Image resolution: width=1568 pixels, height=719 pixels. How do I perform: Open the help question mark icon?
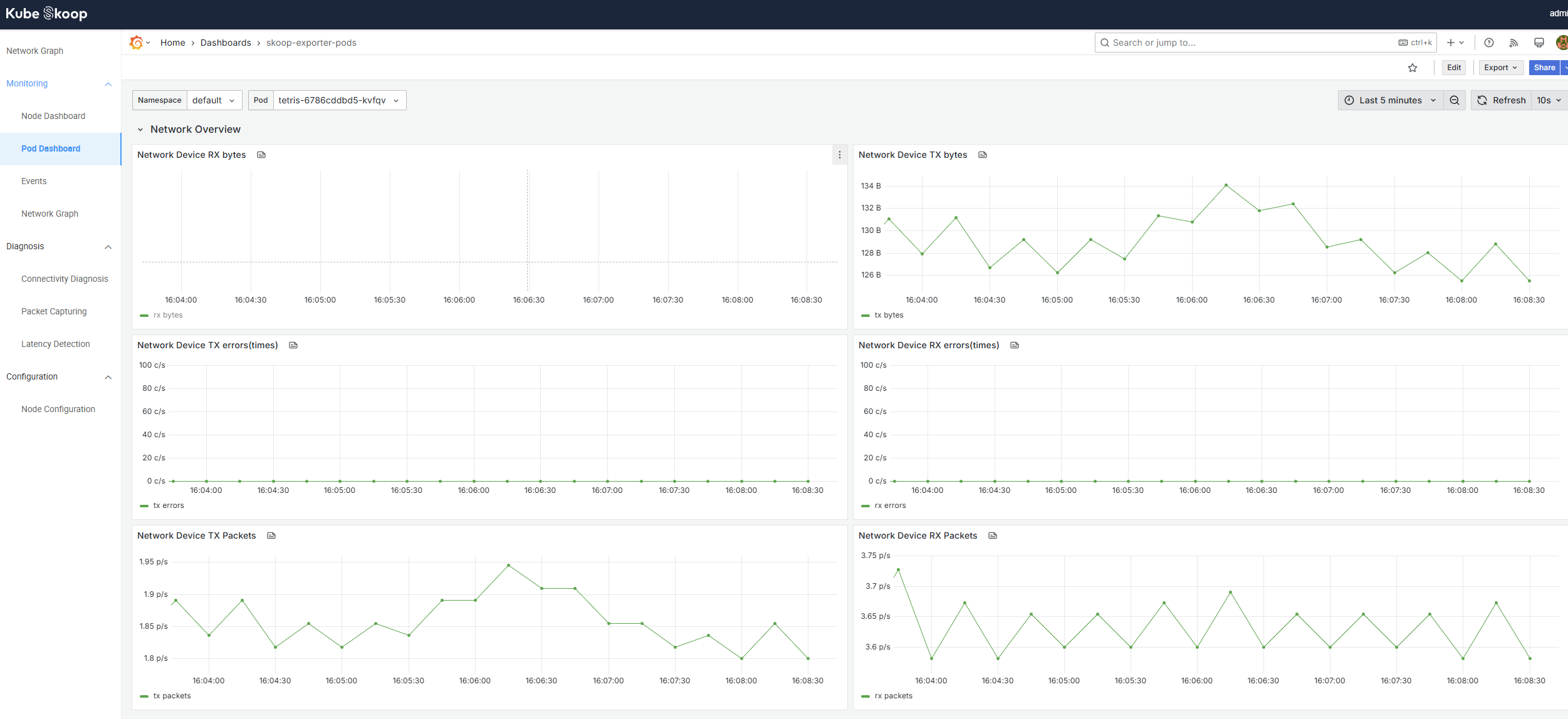pos(1489,43)
